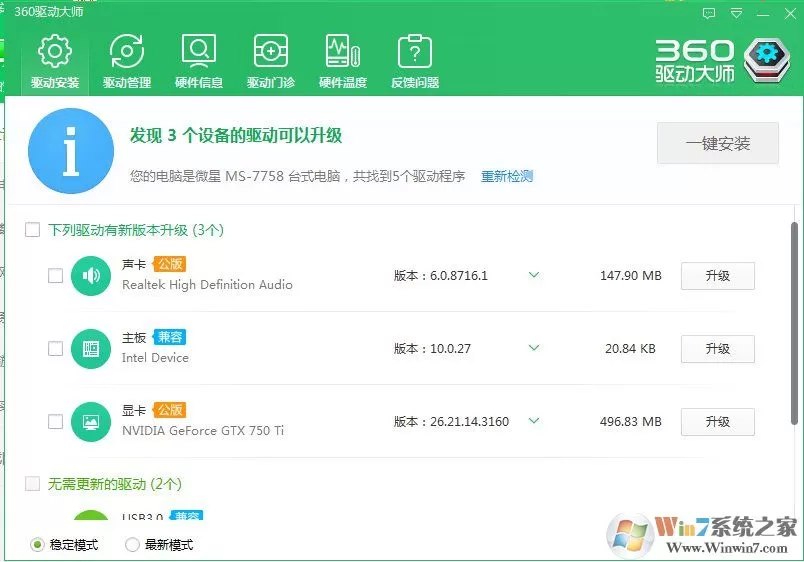Viewport: 804px width, 562px height.
Task: Click 升级 for Intel Device
Action: tap(717, 349)
